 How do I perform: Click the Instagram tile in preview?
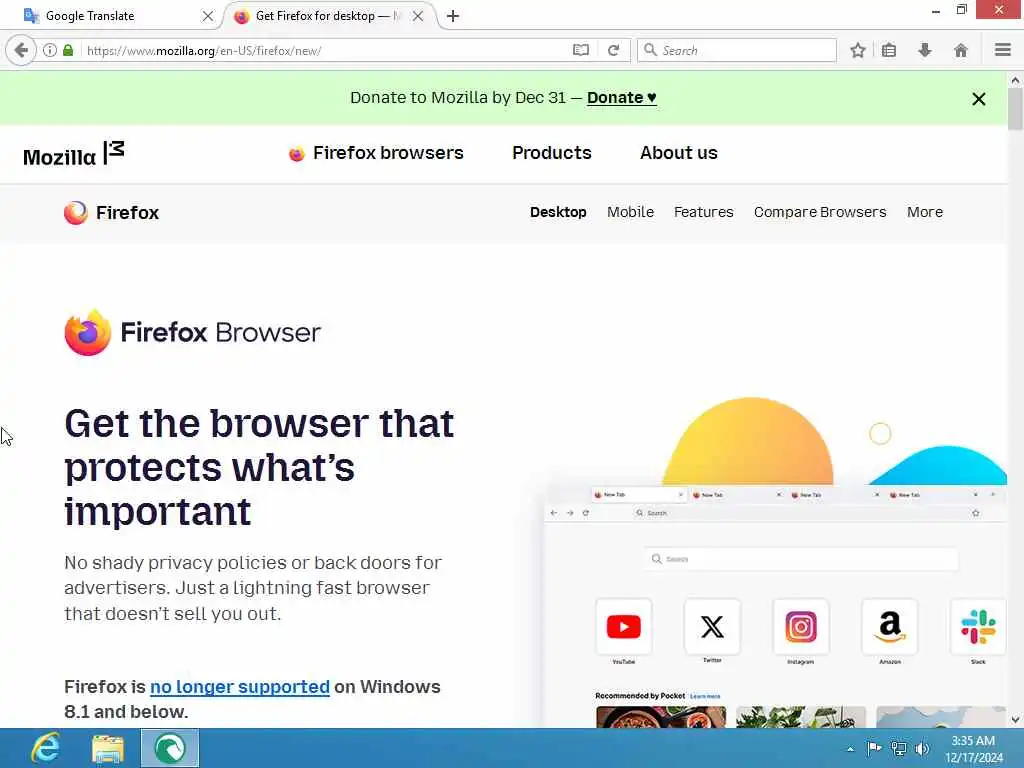(x=801, y=627)
